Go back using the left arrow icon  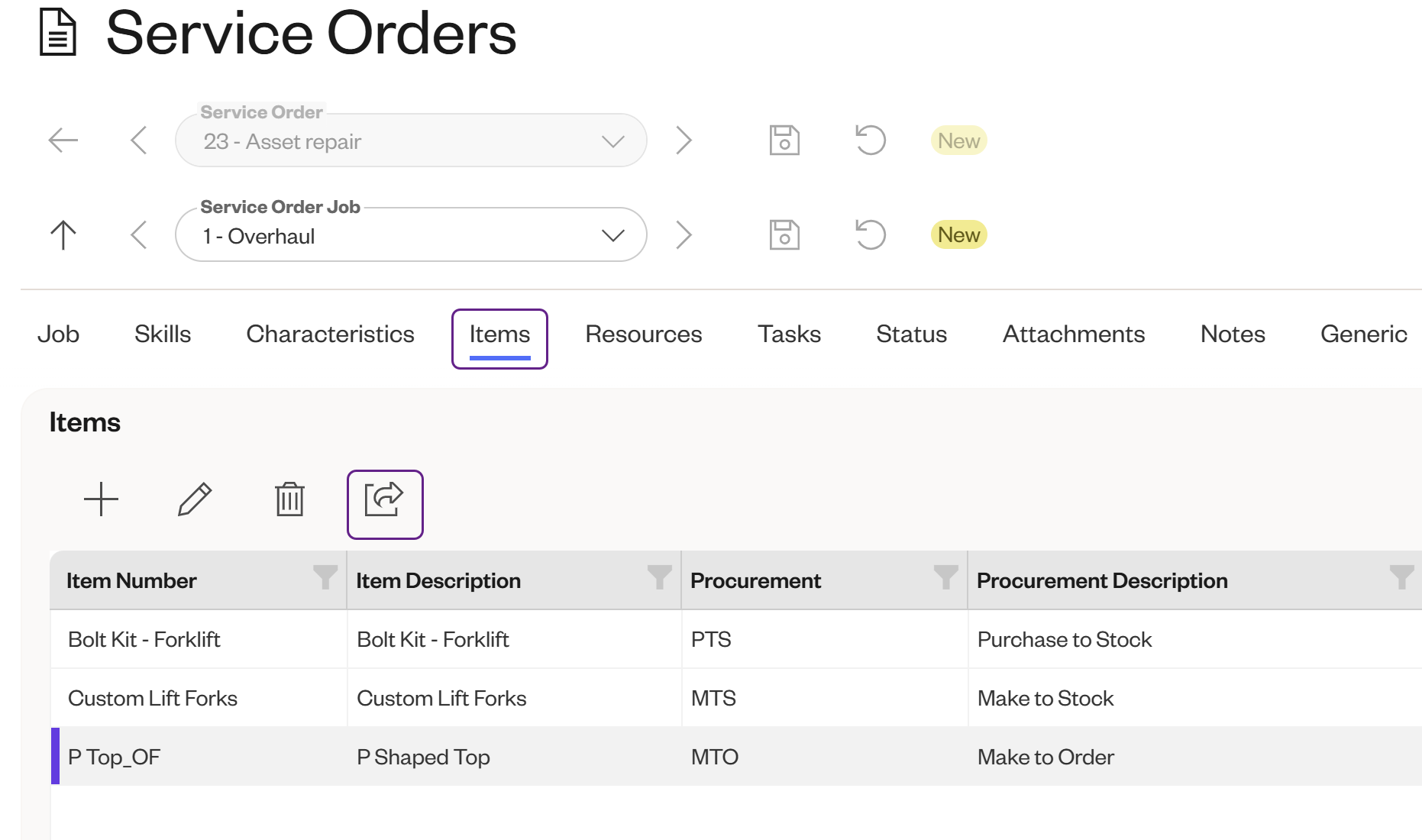[63, 140]
